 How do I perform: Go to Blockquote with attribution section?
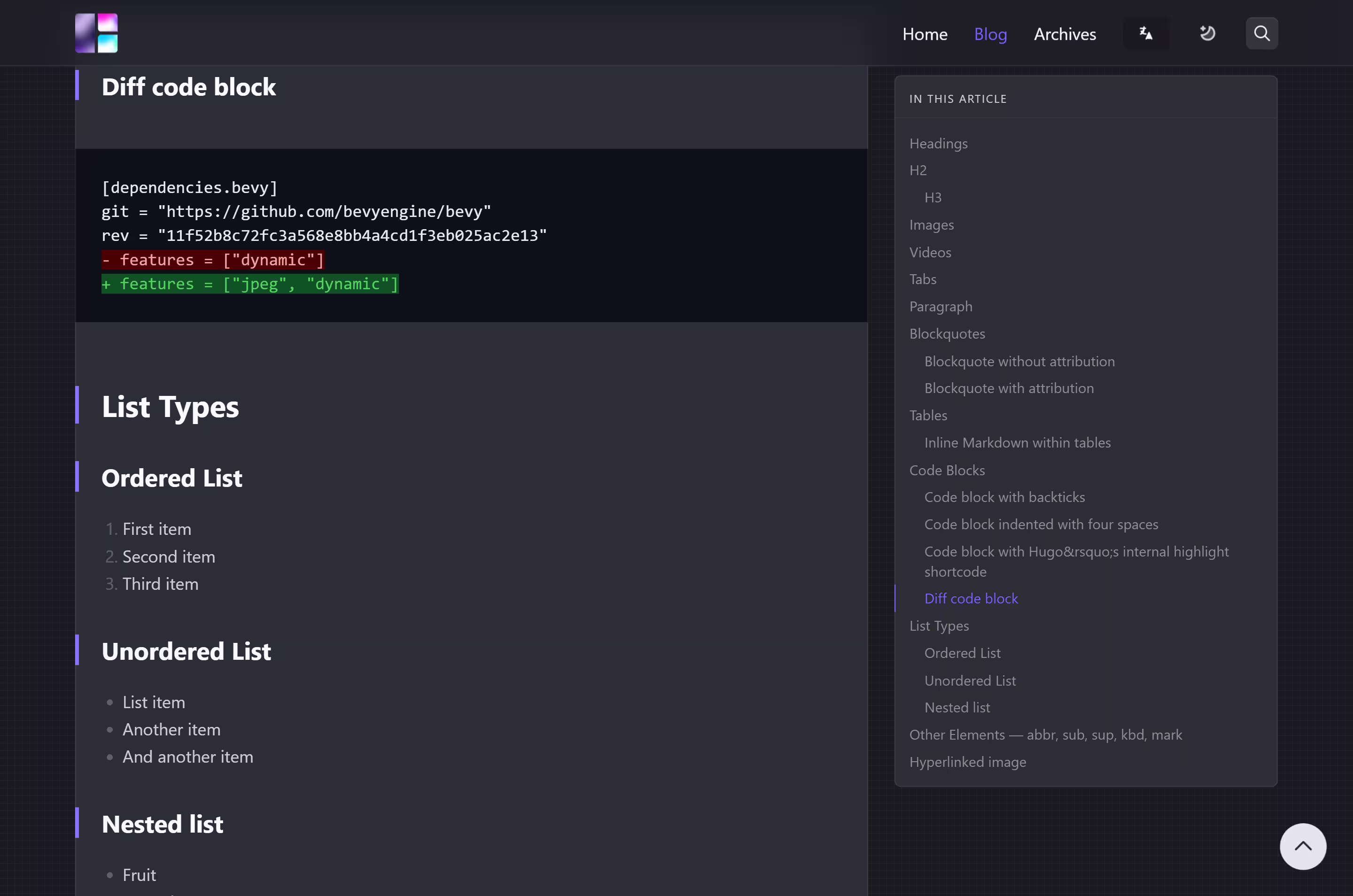pyautogui.click(x=1008, y=388)
